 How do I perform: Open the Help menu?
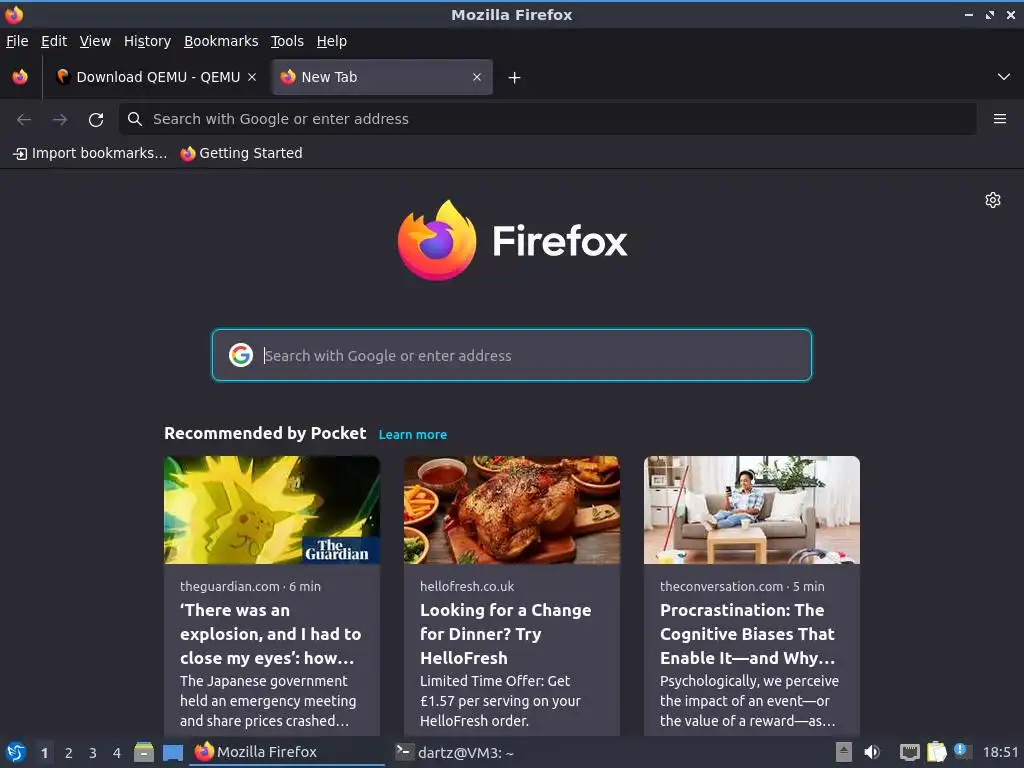pos(332,41)
